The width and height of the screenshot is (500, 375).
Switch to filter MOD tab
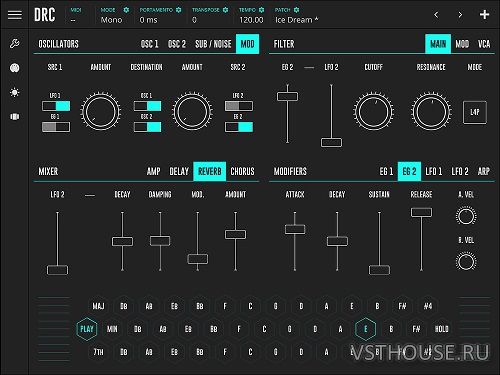[x=462, y=44]
